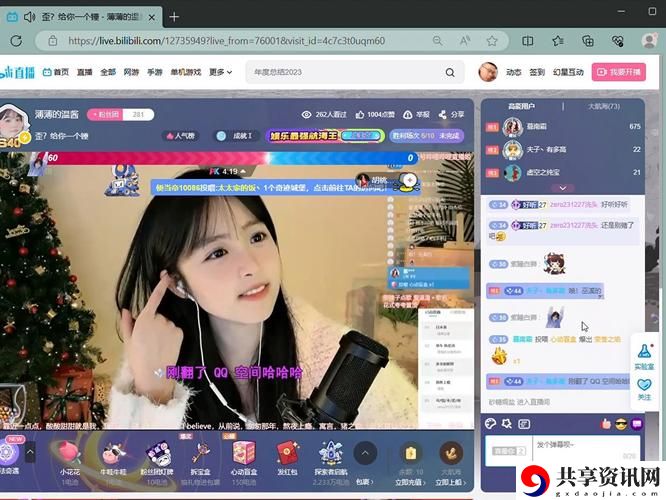Send thumbs-up emoji in chat bar
The width and height of the screenshot is (666, 500).
click(x=605, y=424)
